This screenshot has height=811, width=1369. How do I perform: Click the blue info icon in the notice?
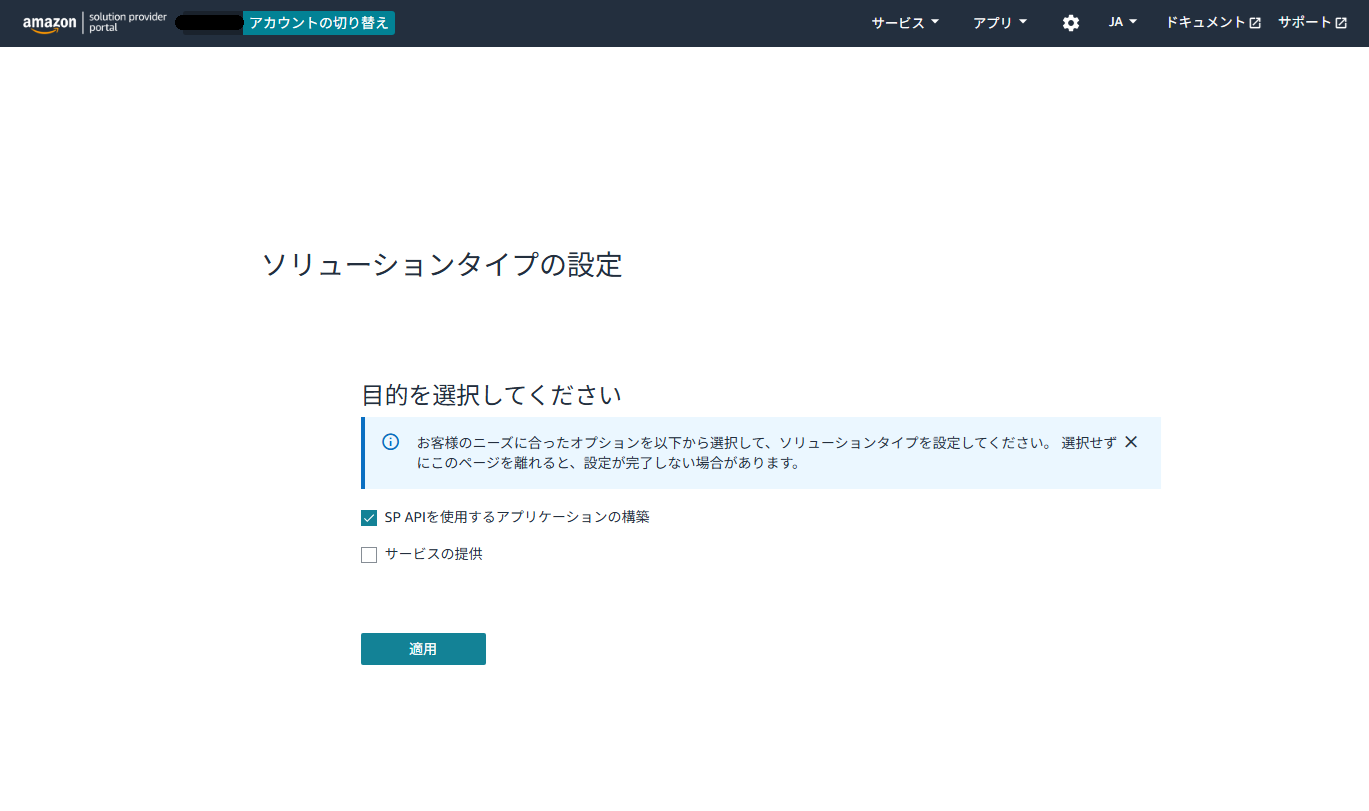pos(391,442)
